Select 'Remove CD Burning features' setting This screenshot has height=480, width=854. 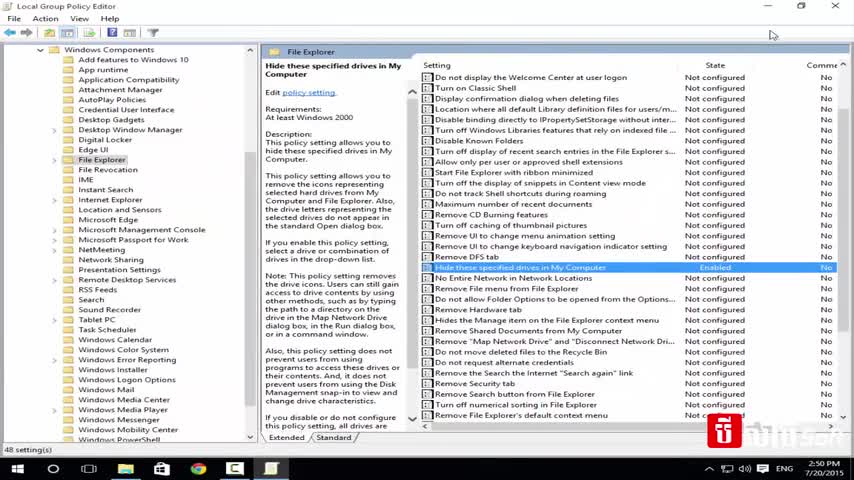tap(629, 215)
